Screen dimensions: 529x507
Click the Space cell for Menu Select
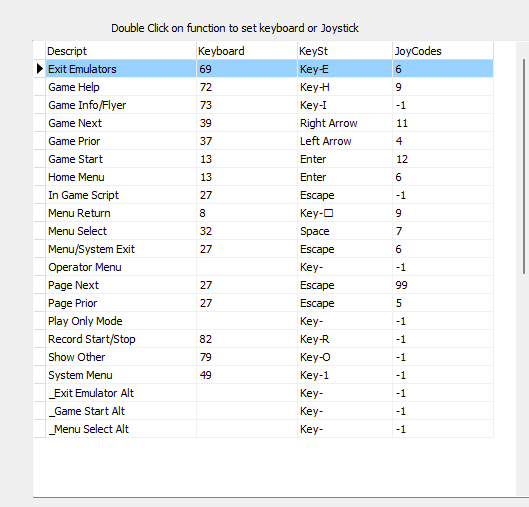pyautogui.click(x=345, y=231)
